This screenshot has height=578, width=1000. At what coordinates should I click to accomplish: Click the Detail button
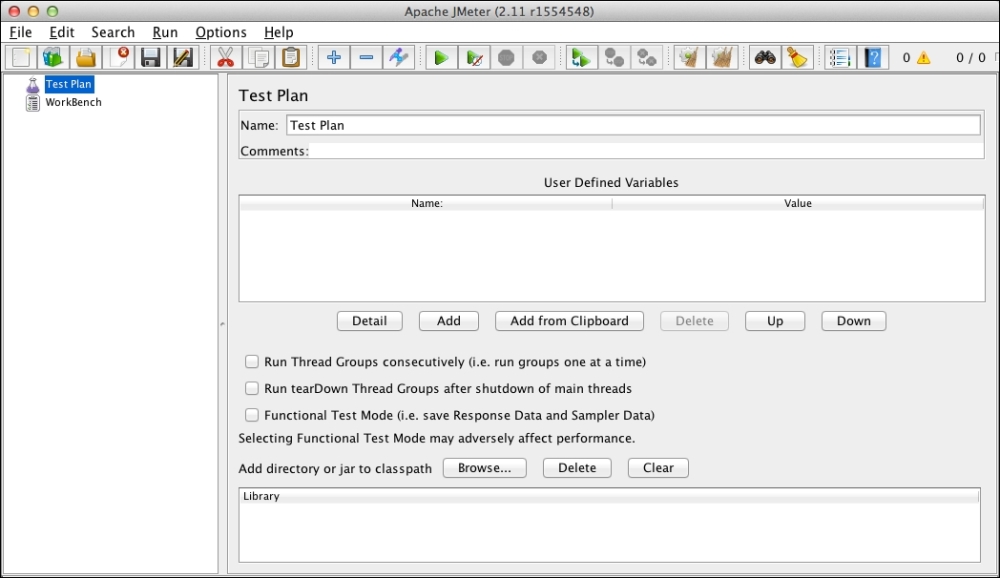(x=370, y=321)
